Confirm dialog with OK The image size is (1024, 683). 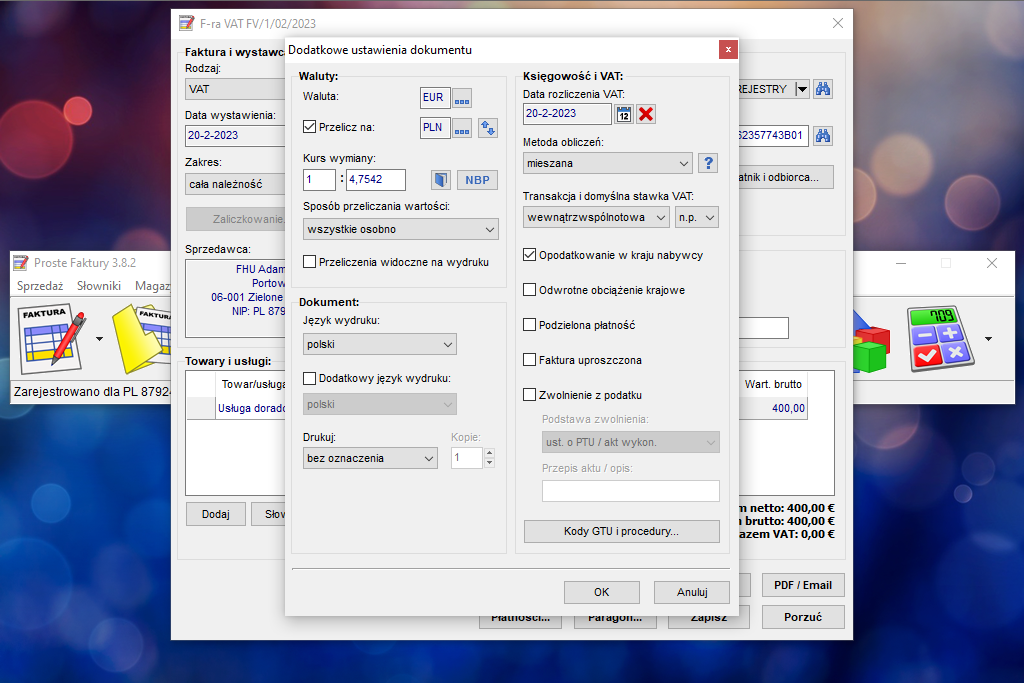point(601,592)
